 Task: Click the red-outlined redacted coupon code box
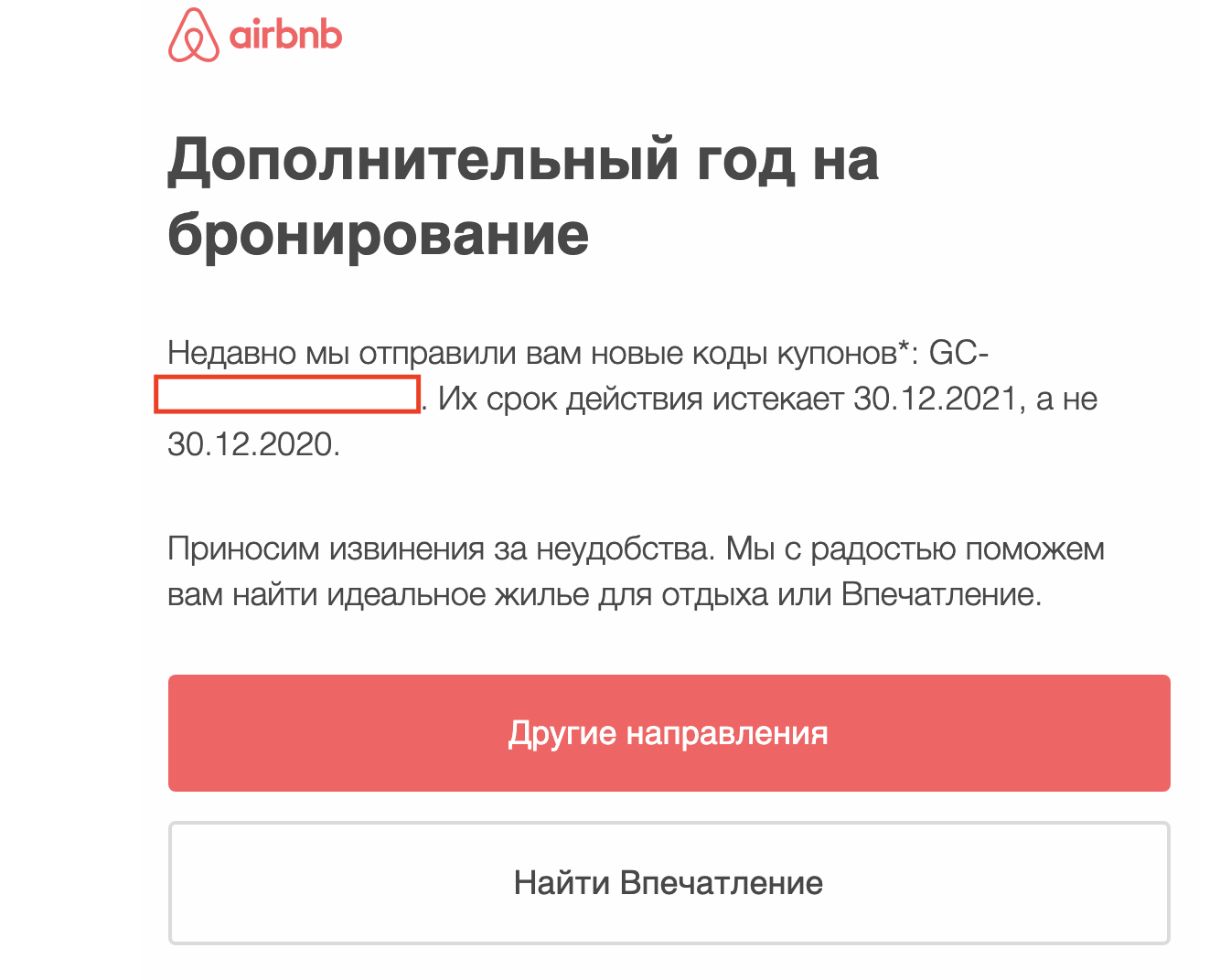(287, 395)
